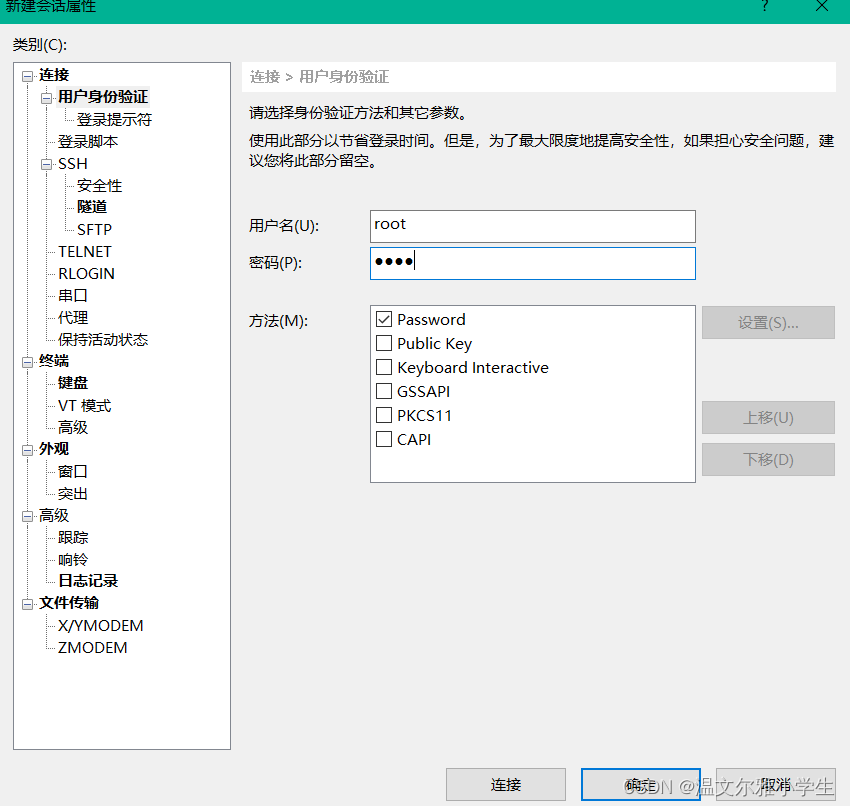Click the 下移(D) button
The width and height of the screenshot is (850, 806).
[x=768, y=460]
